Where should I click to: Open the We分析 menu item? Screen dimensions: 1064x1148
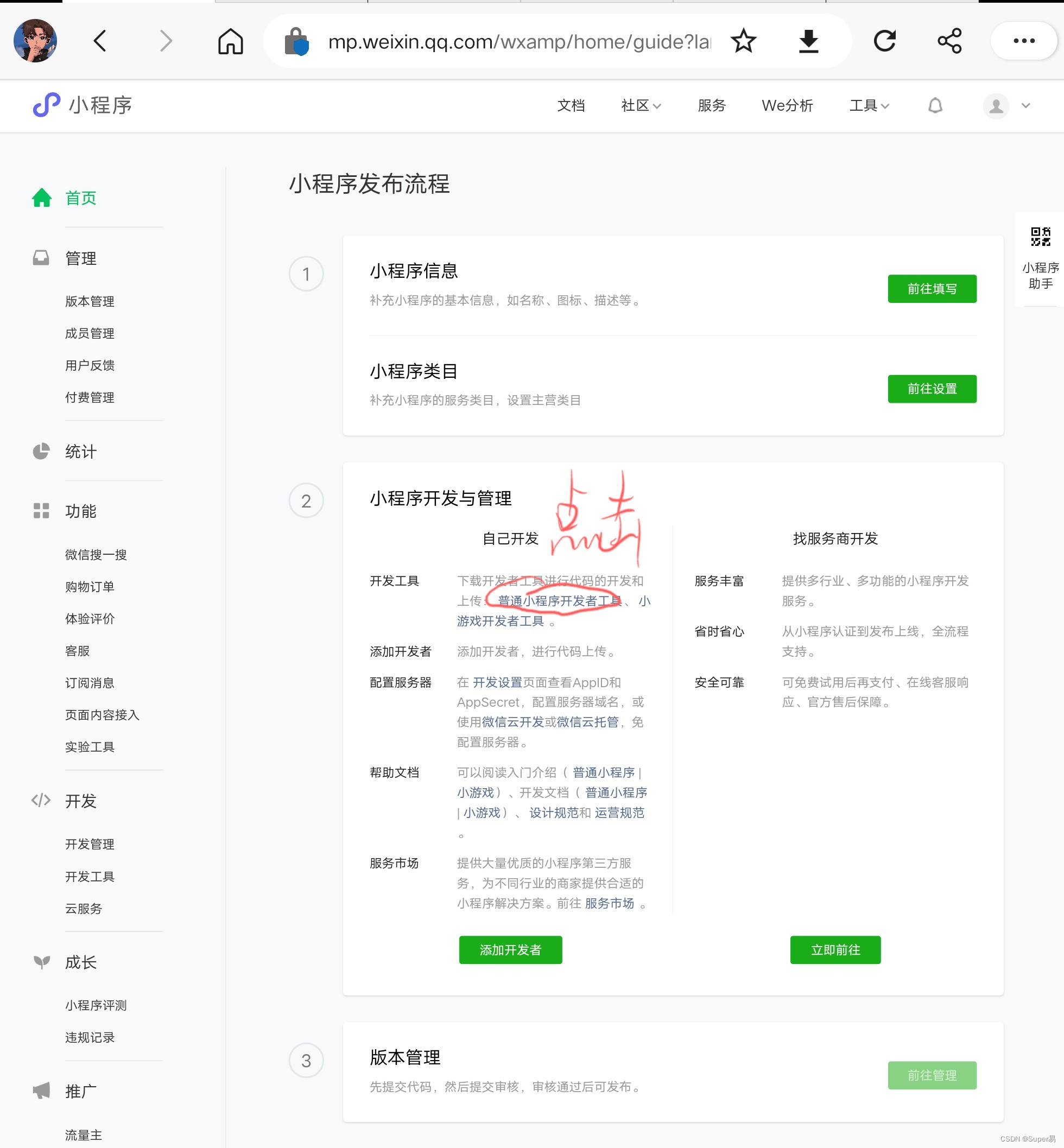[787, 106]
